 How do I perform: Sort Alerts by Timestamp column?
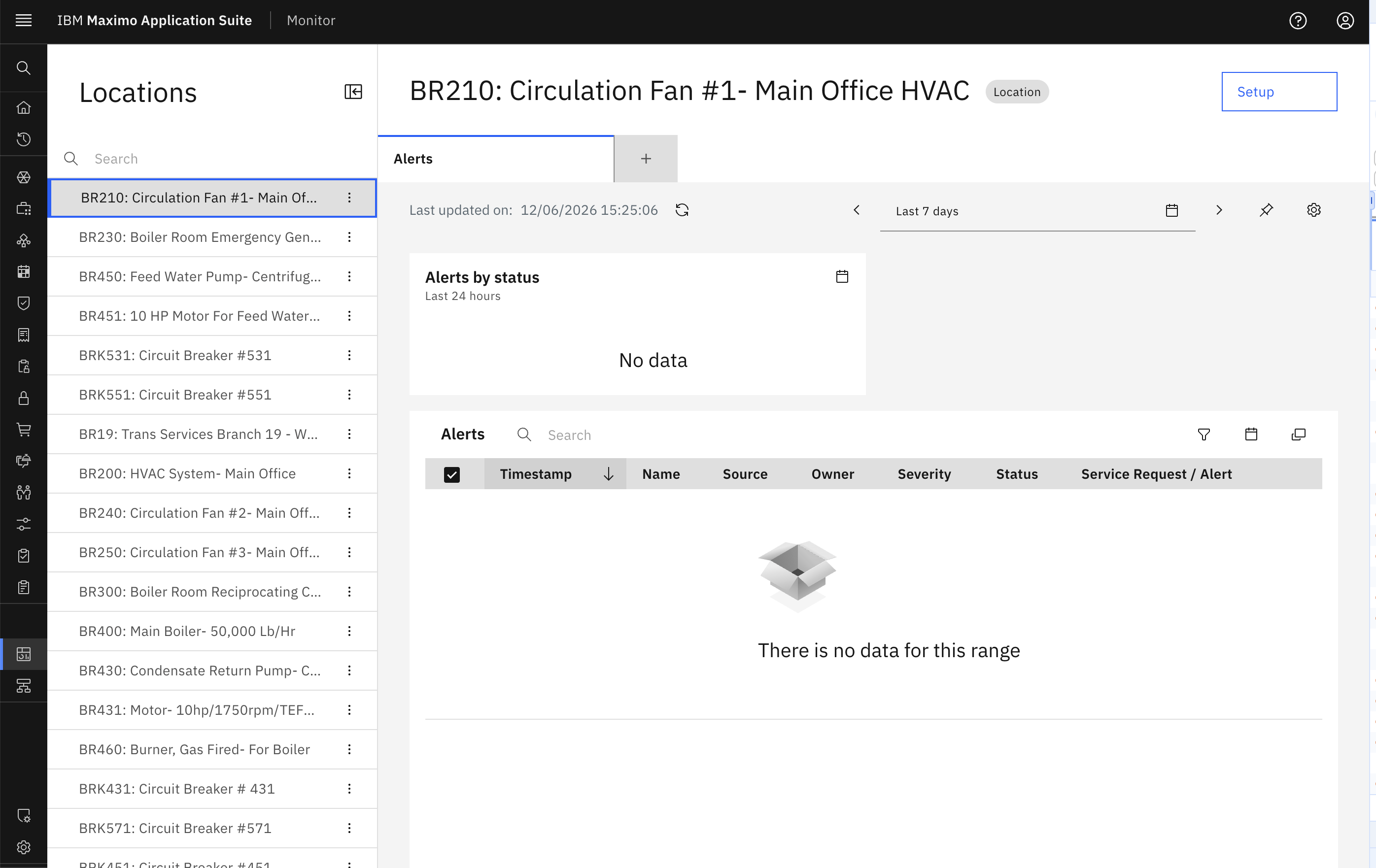click(x=555, y=474)
